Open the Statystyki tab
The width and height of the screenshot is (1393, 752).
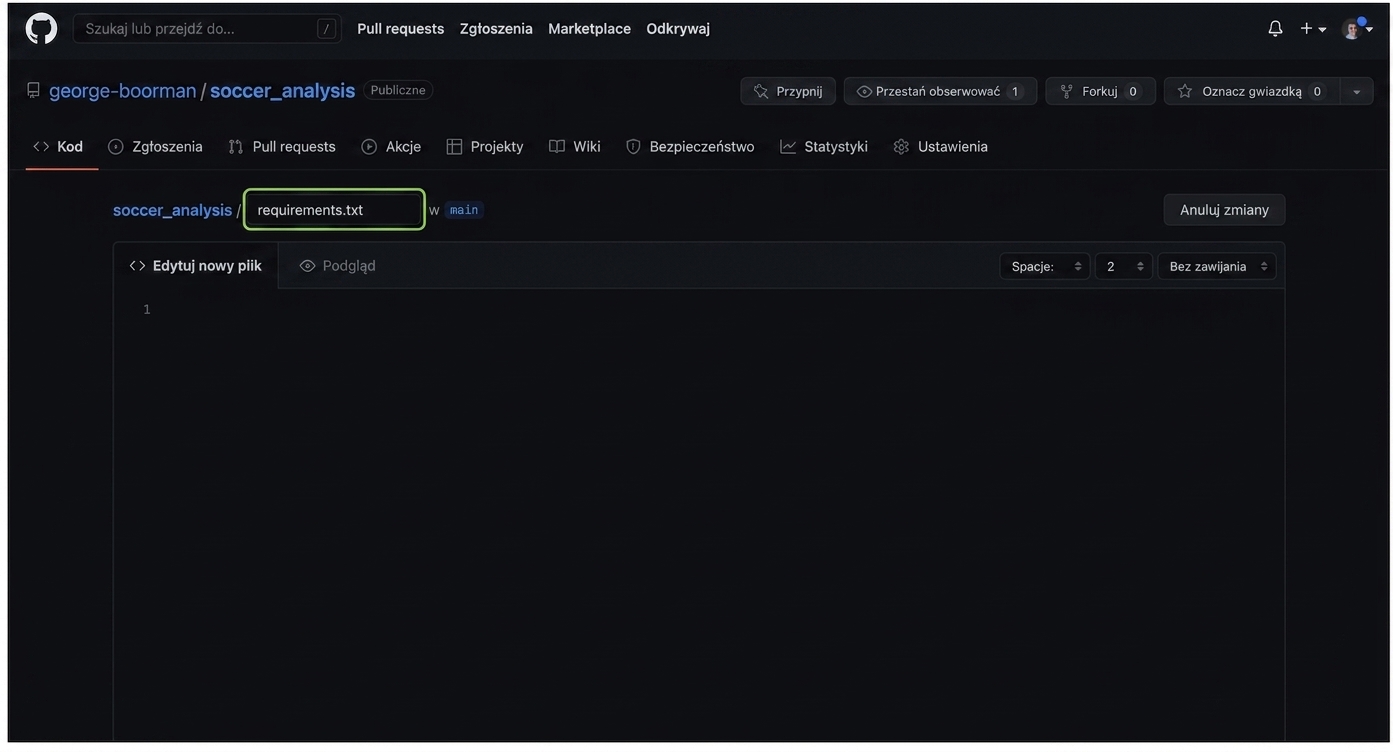(824, 147)
